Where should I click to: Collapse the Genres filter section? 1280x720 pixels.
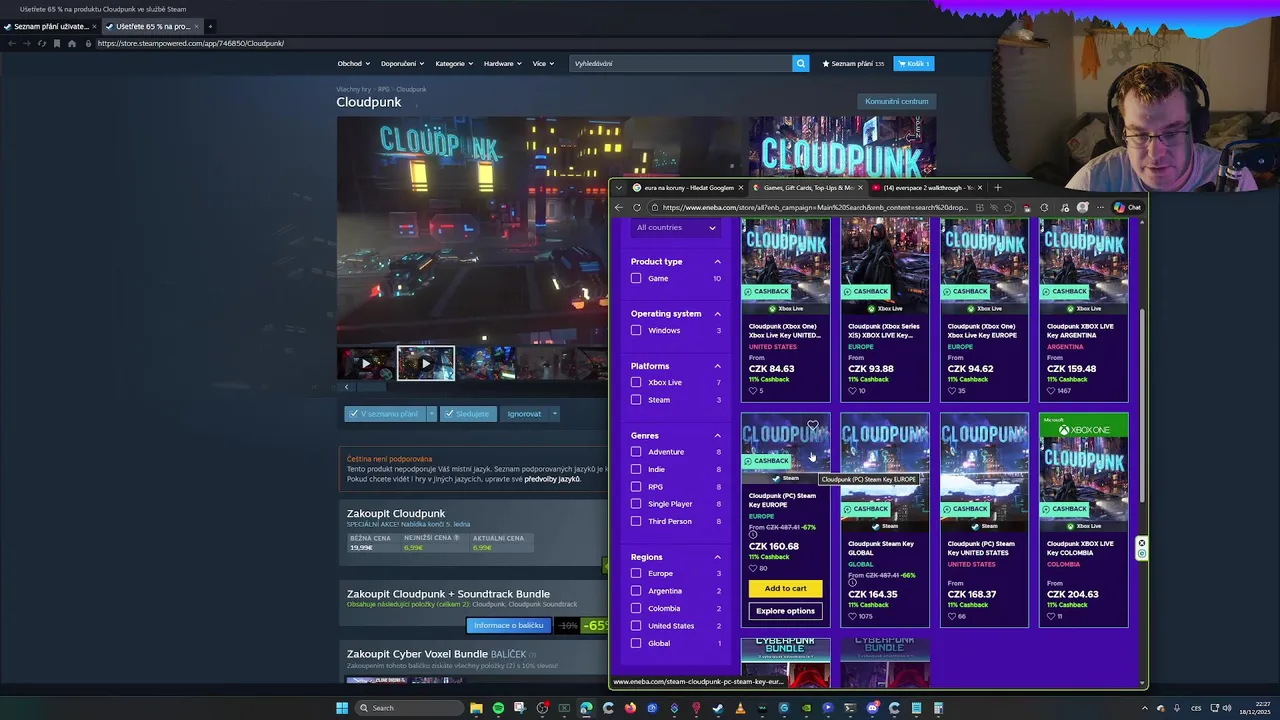tap(717, 436)
